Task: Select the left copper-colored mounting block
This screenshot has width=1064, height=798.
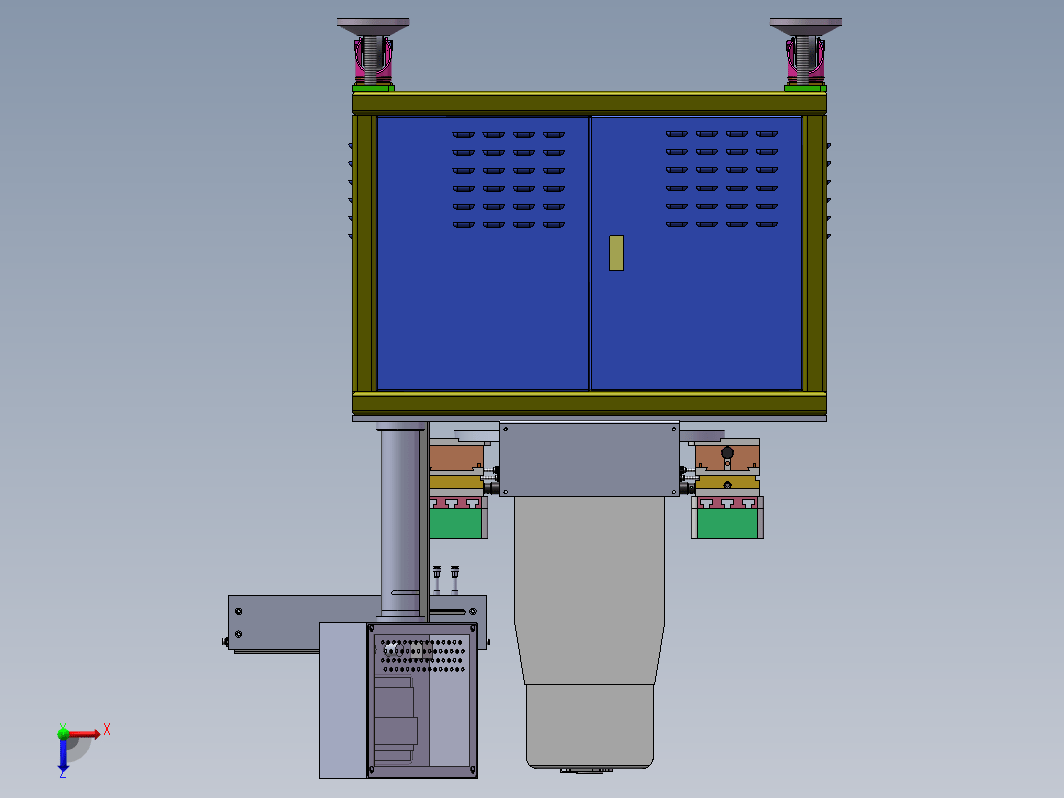Action: (456, 457)
